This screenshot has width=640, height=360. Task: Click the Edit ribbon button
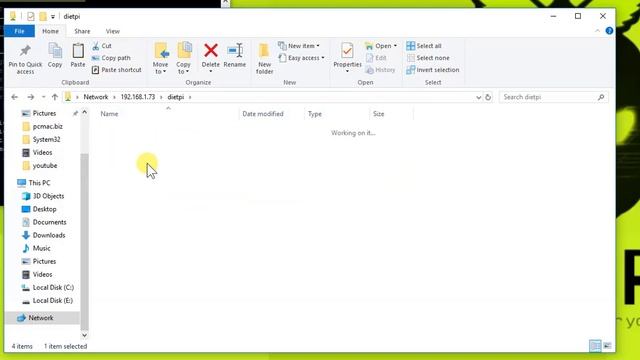tap(376, 58)
